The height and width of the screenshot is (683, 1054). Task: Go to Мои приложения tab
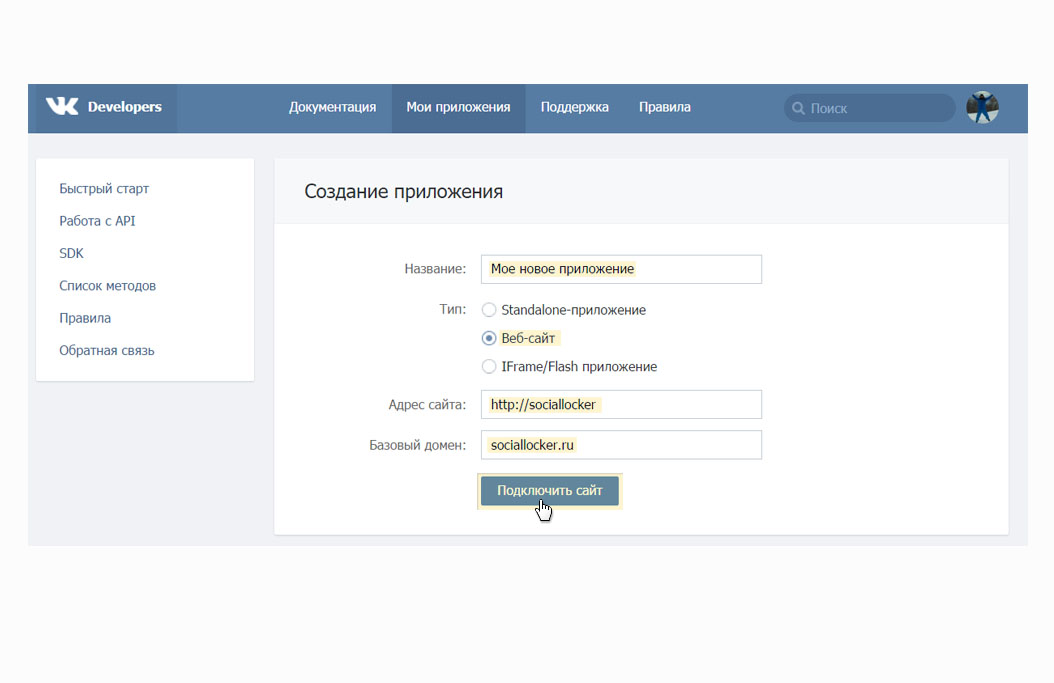[458, 107]
